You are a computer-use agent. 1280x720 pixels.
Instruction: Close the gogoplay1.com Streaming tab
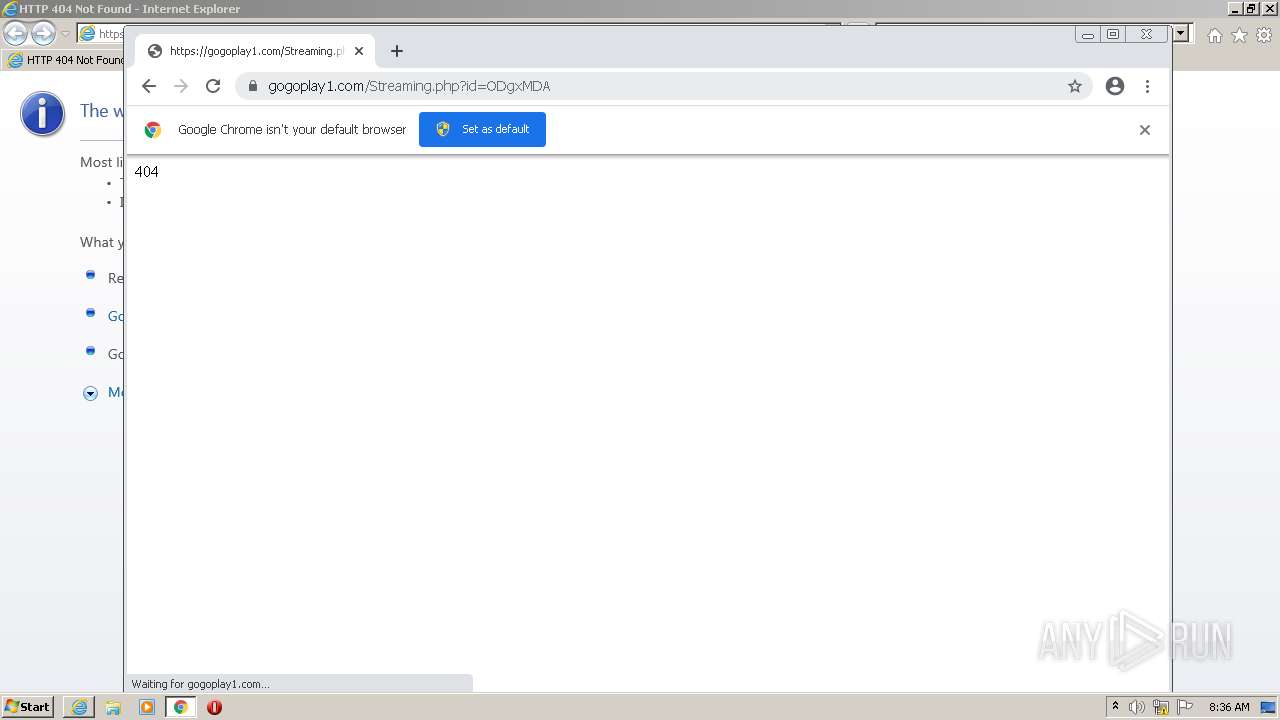(359, 51)
